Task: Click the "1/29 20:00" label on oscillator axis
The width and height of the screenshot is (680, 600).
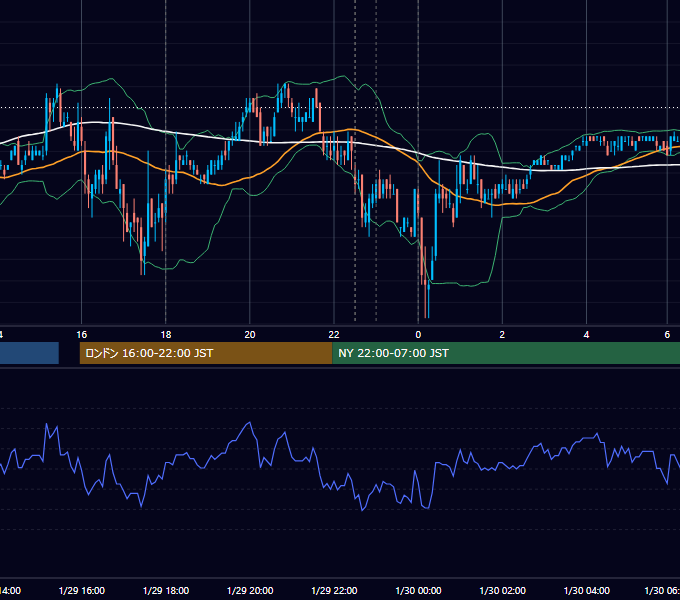Action: [250, 590]
